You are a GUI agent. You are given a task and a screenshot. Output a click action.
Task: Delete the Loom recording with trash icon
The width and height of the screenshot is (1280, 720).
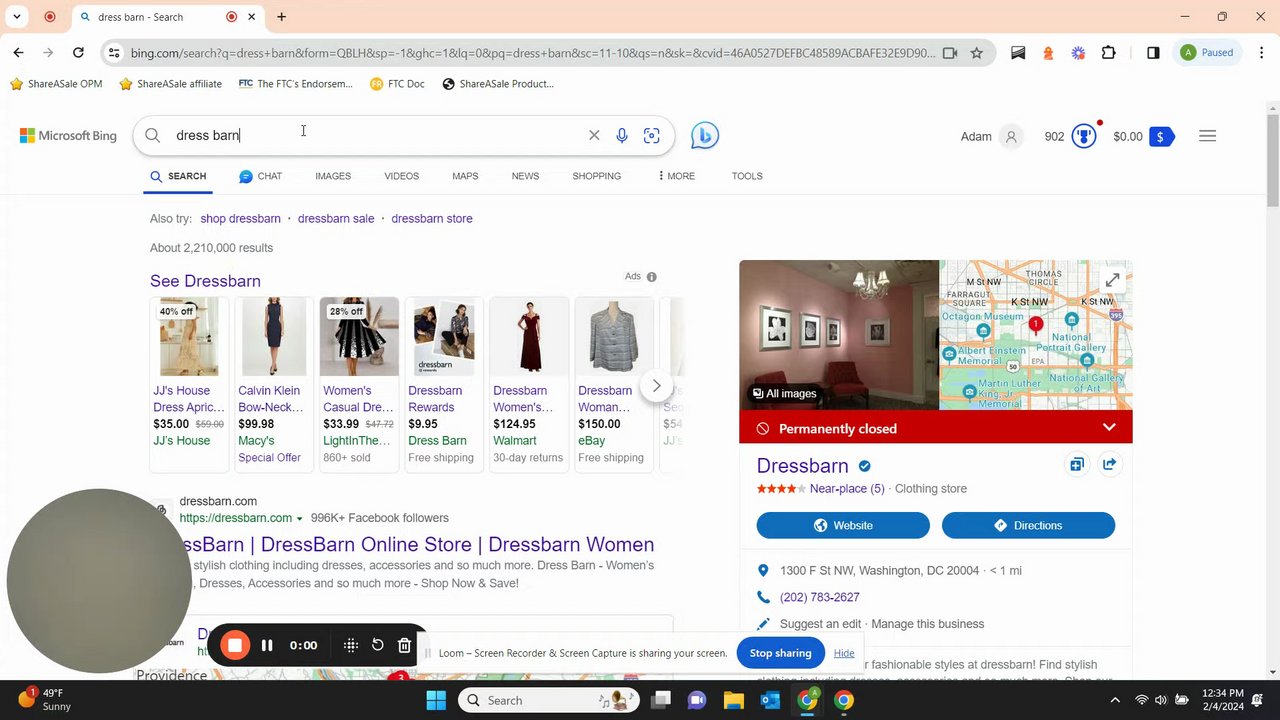[404, 645]
